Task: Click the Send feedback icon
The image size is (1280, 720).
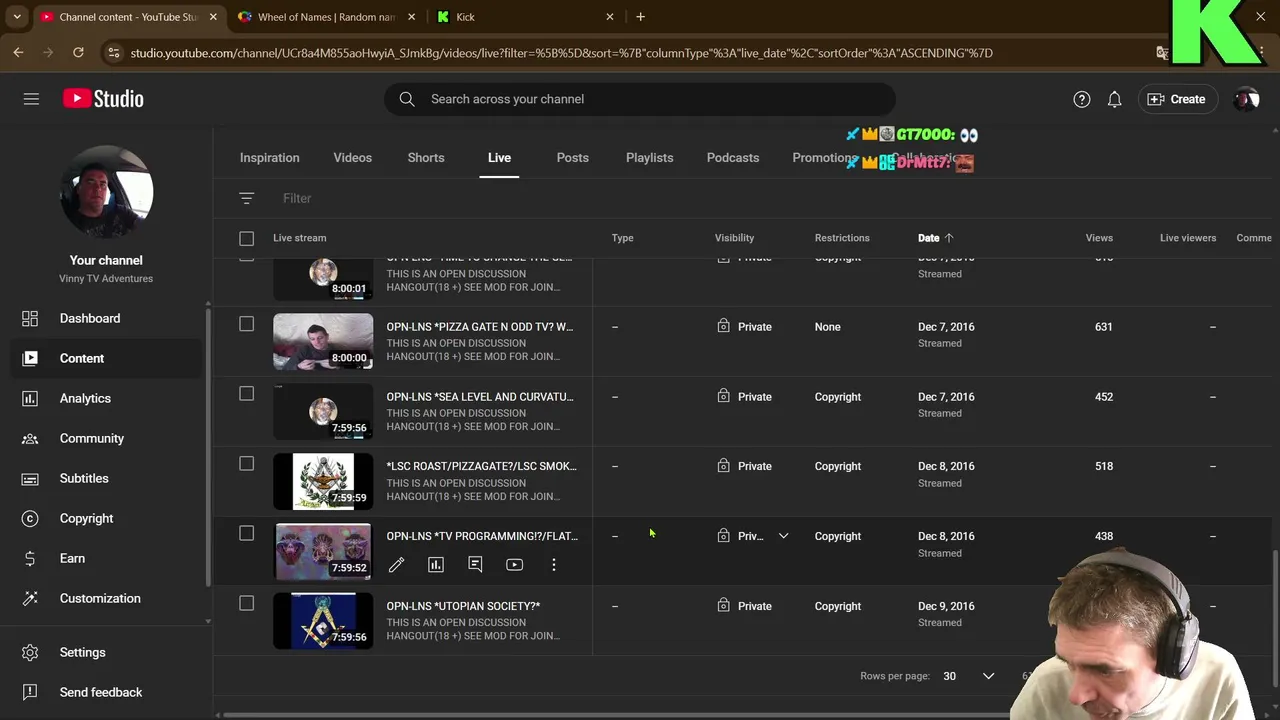Action: click(x=30, y=692)
